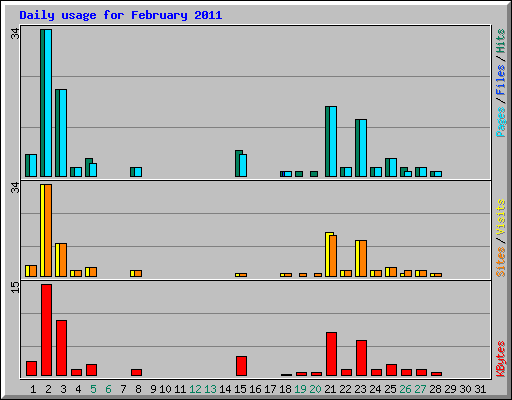Click the "KBytes" legend label
The width and height of the screenshot is (512, 400).
coord(501,359)
